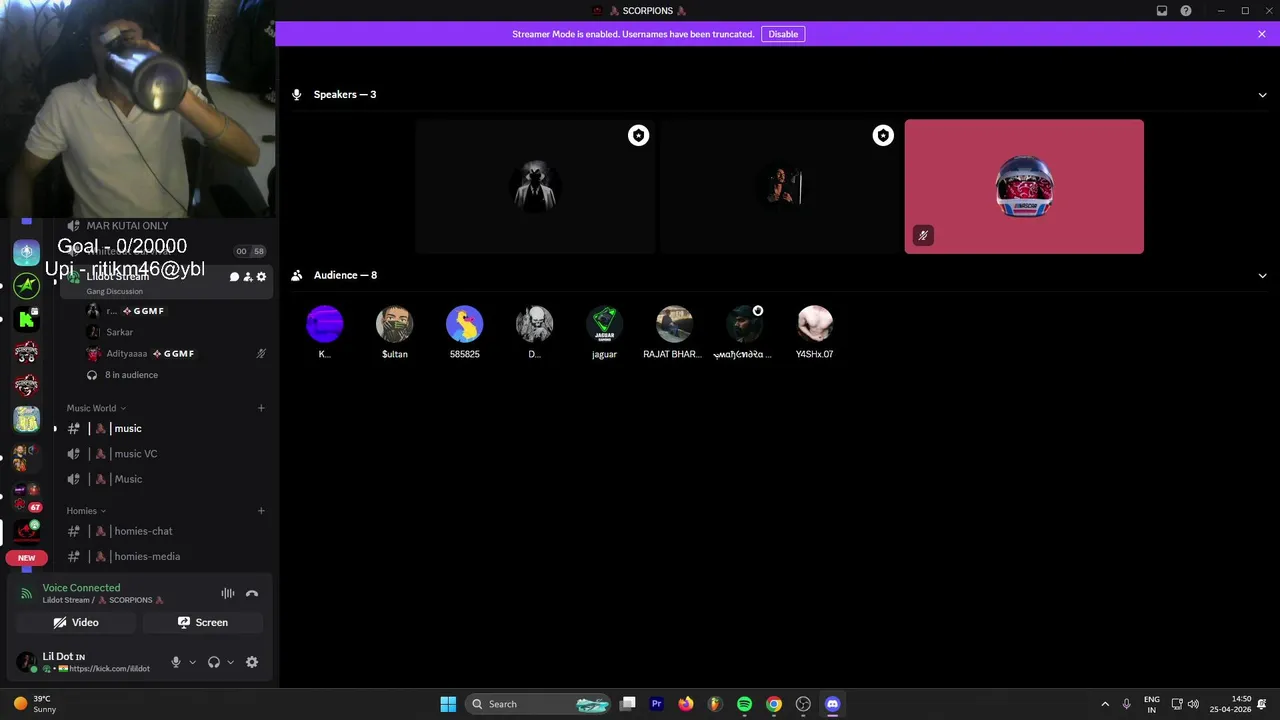Screen dimensions: 1280x720
Task: Open the helmet avatar speaker tile
Action: [x=1024, y=187]
